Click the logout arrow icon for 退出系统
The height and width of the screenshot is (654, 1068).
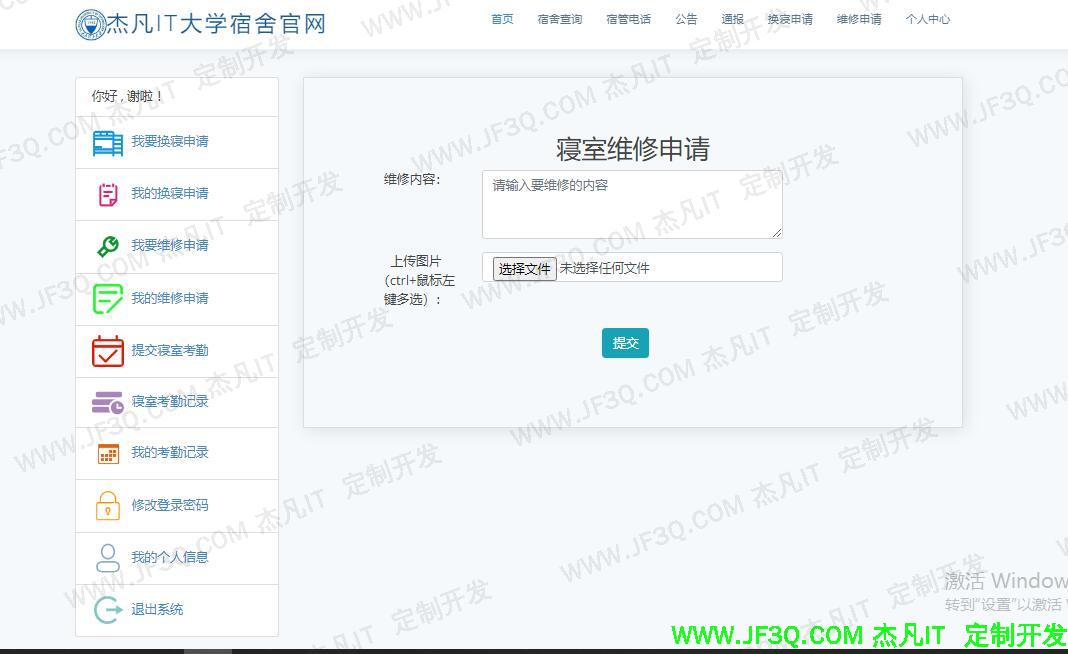point(108,610)
